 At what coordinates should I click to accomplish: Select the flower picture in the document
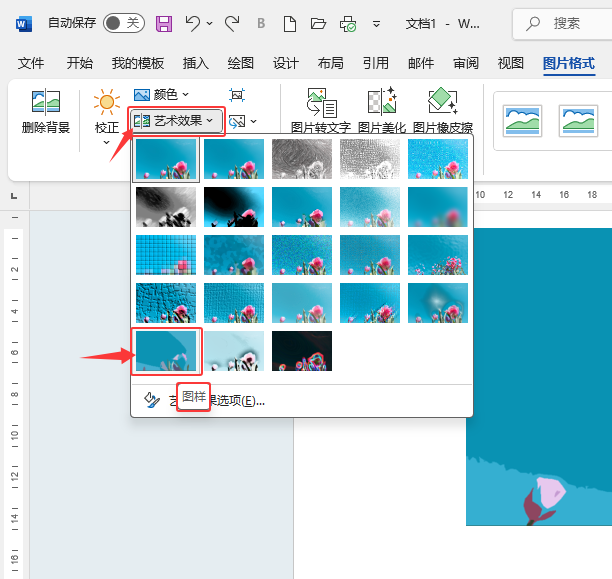tap(539, 377)
